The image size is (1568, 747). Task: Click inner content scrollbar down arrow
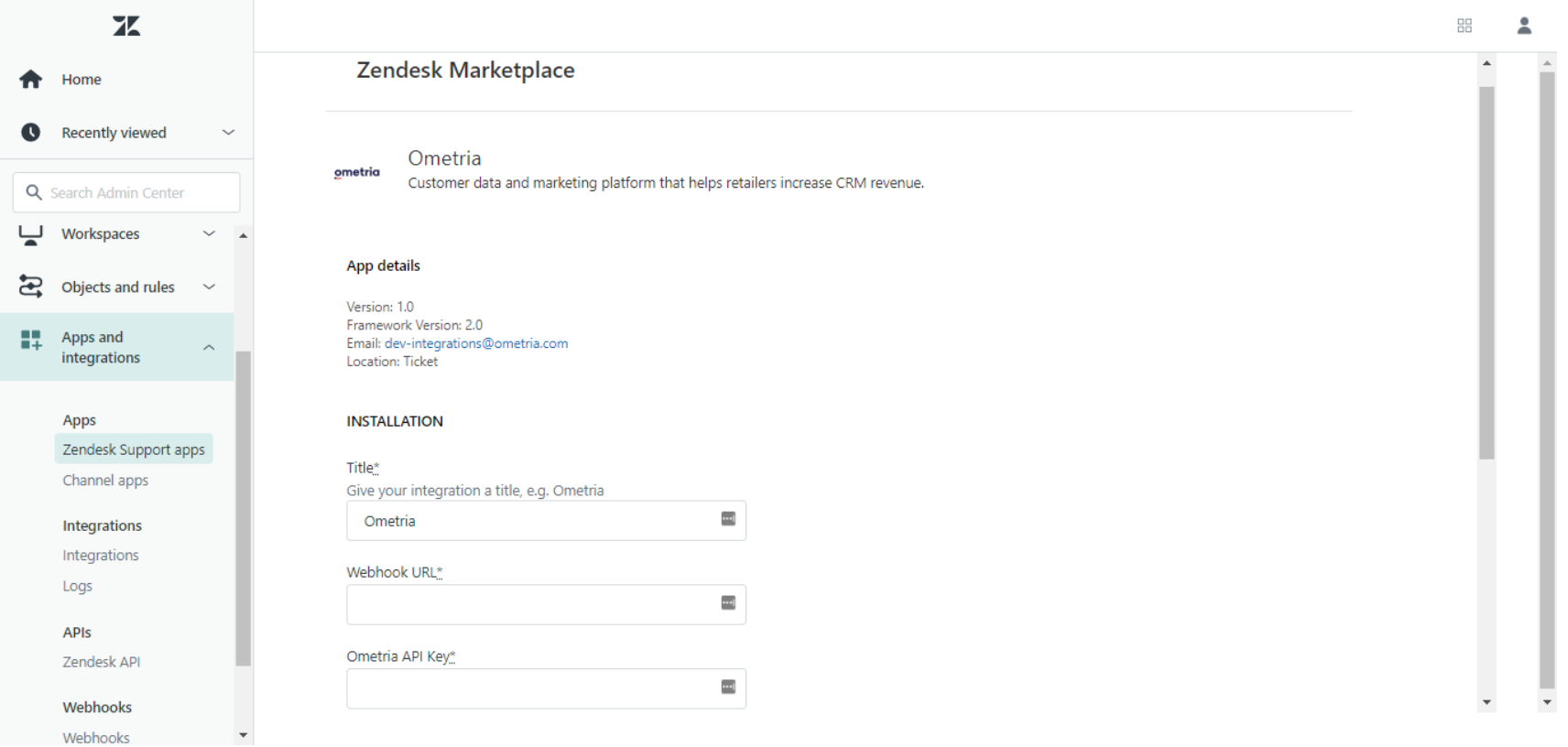pyautogui.click(x=1486, y=702)
